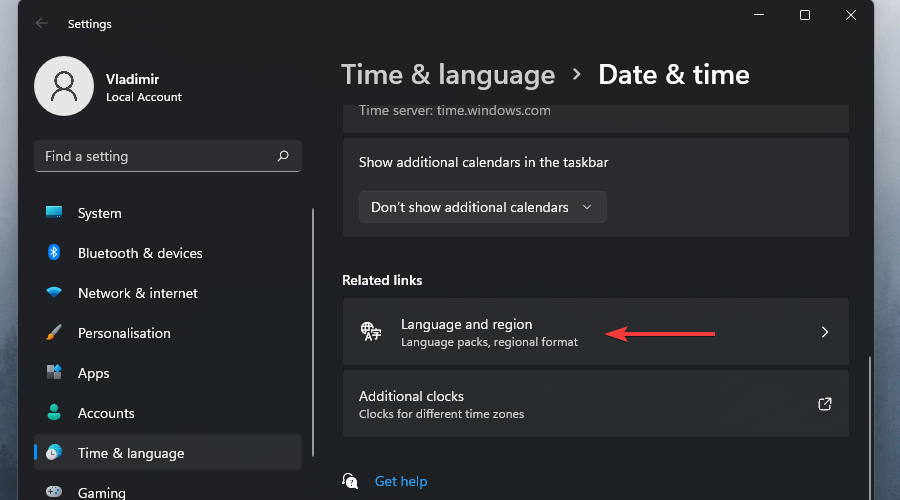Select the Apps sidebar entry
This screenshot has width=900, height=500.
click(x=94, y=373)
